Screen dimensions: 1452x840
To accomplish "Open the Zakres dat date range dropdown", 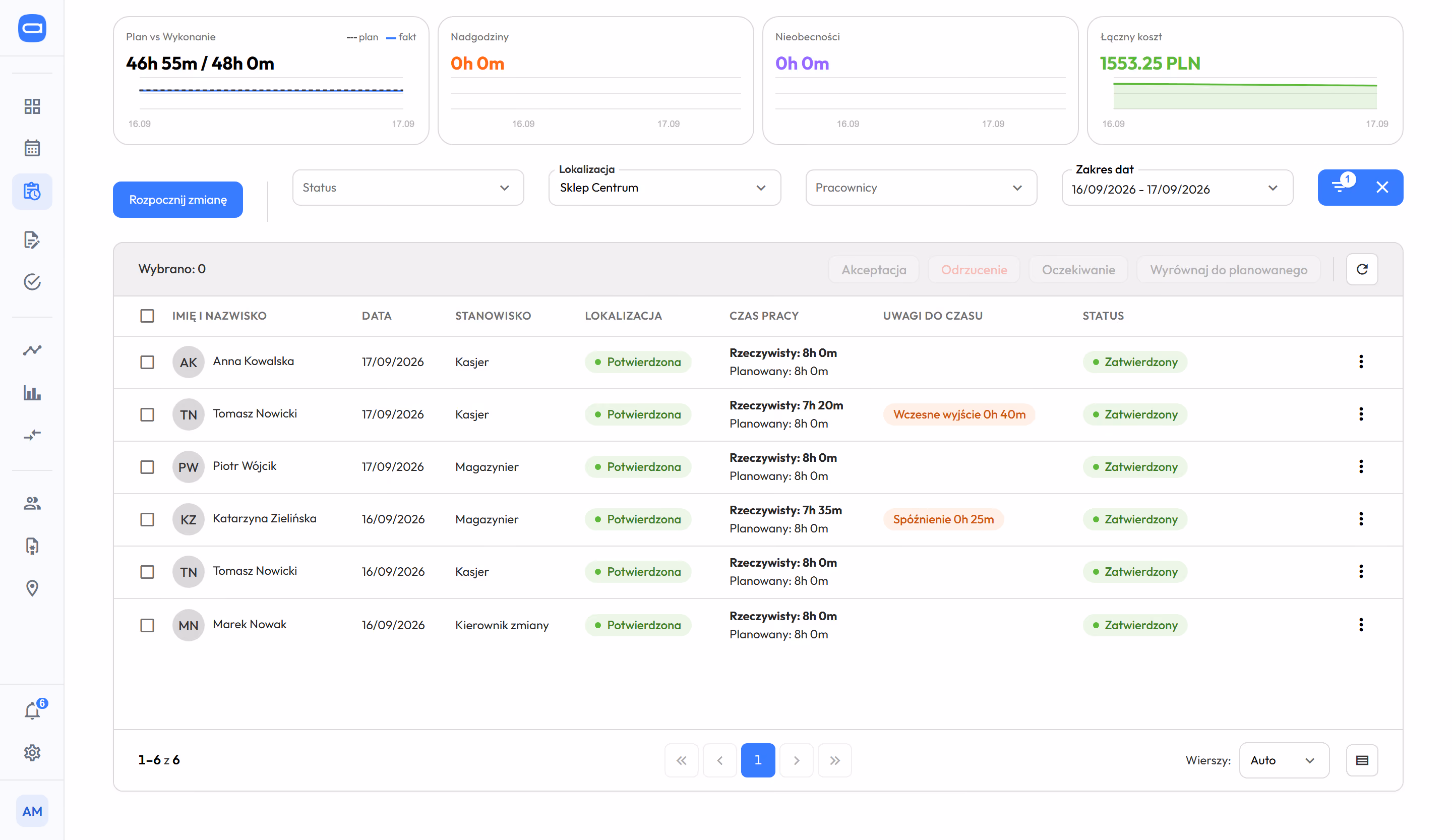I will point(1177,188).
